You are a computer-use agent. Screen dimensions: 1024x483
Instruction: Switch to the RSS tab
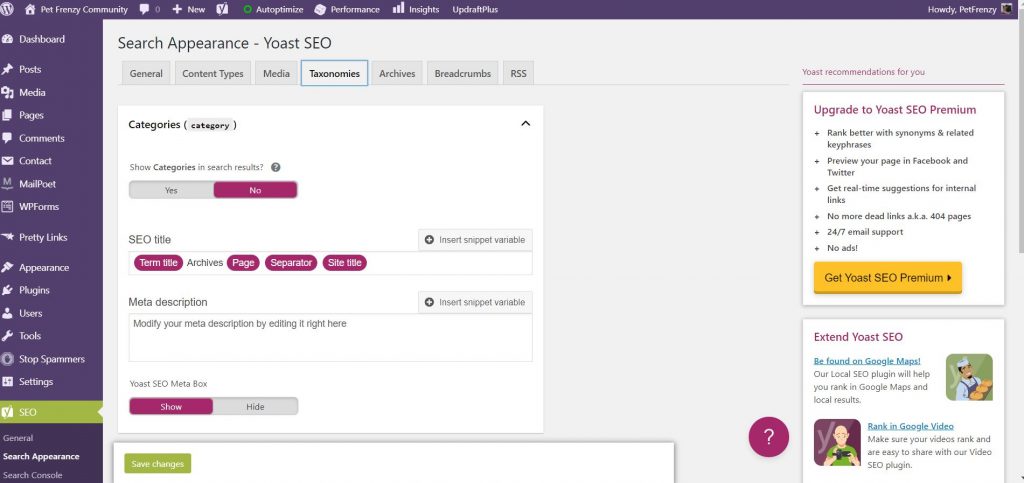519,74
